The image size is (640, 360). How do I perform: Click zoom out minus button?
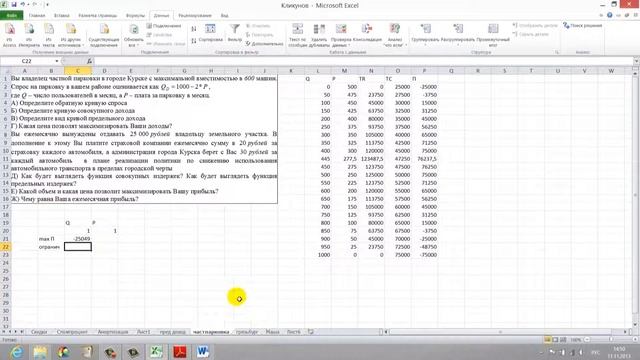tap(587, 340)
